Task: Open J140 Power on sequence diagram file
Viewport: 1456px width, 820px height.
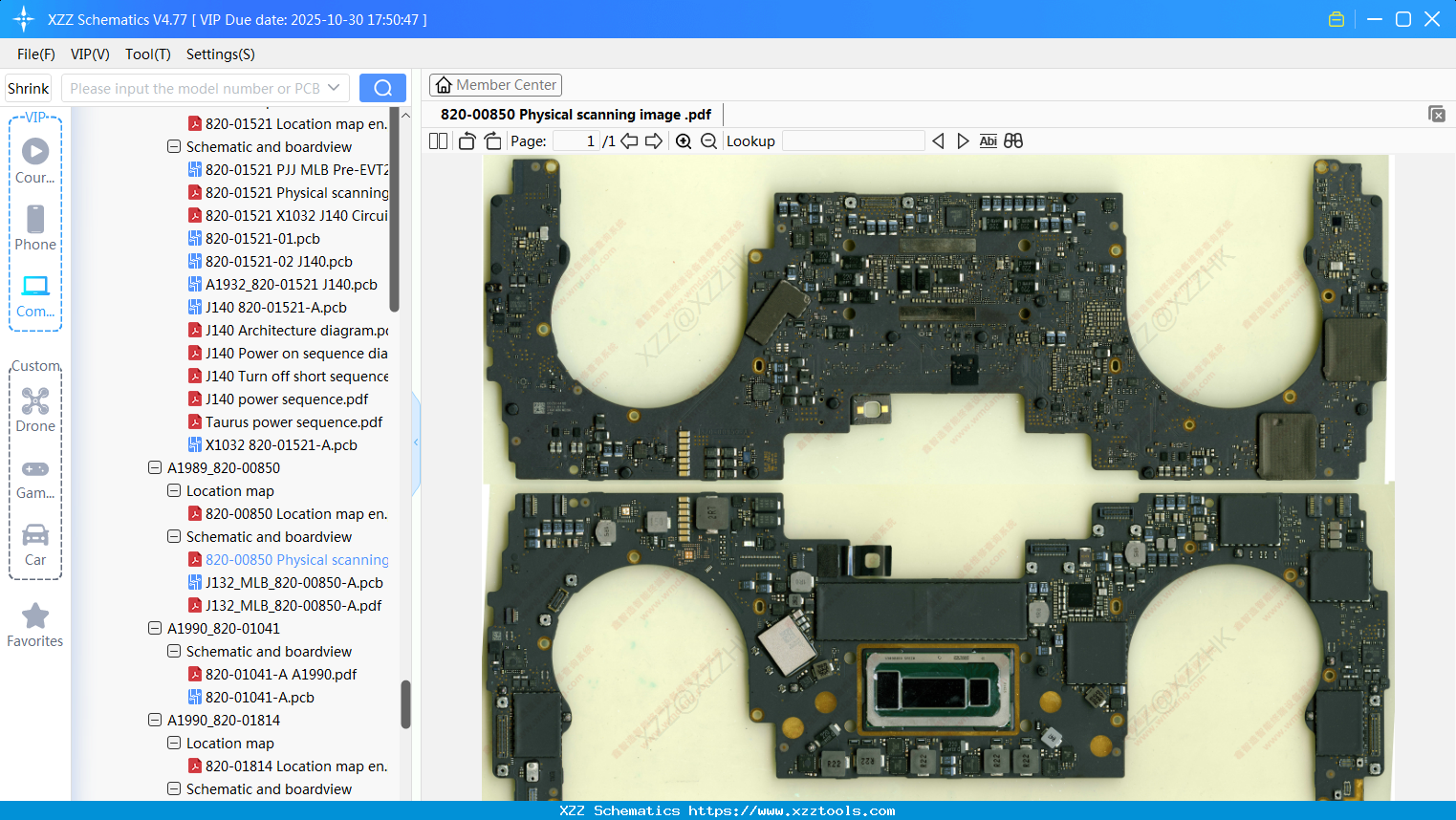Action: 288,354
